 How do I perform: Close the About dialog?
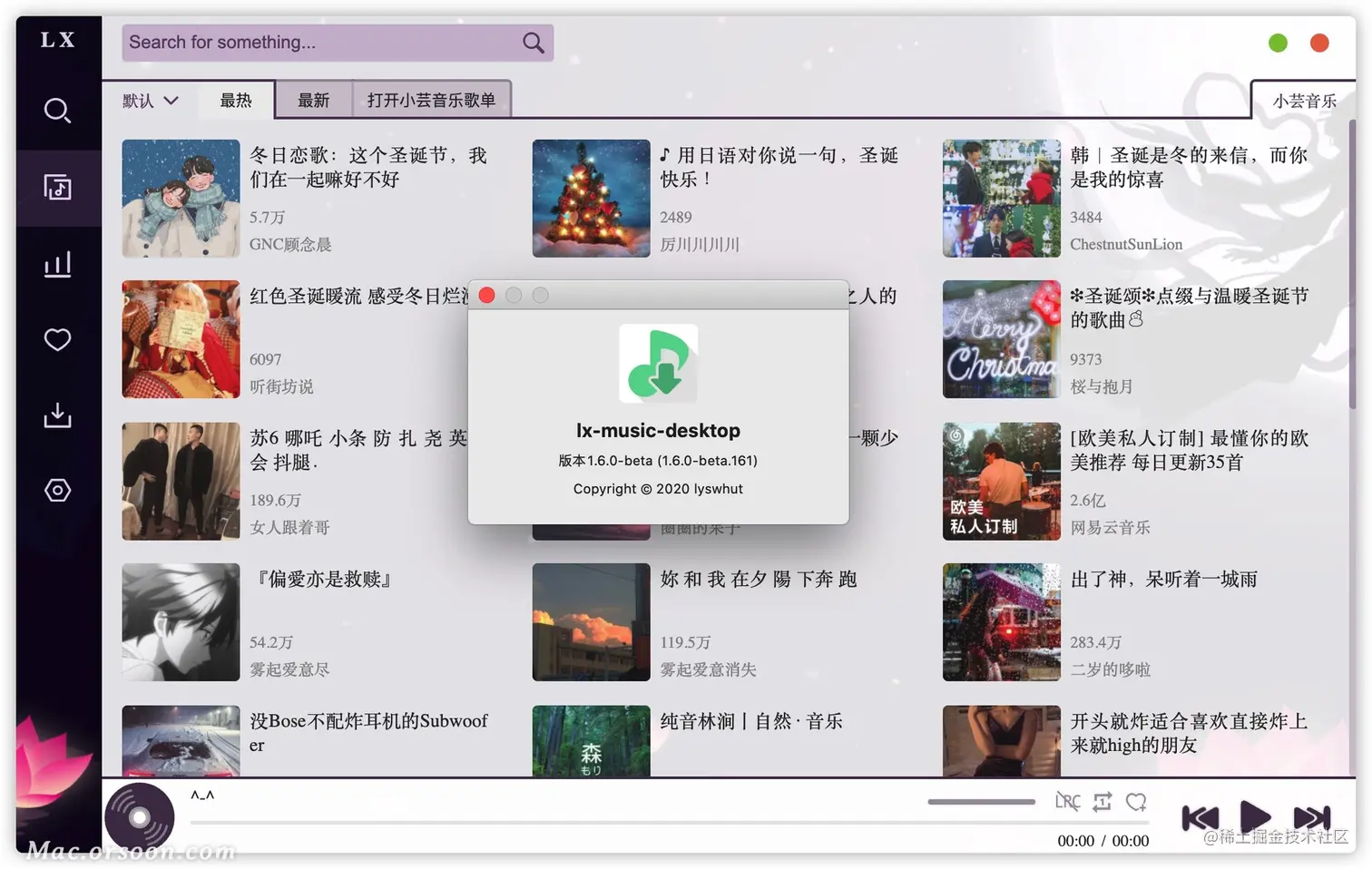pos(486,296)
